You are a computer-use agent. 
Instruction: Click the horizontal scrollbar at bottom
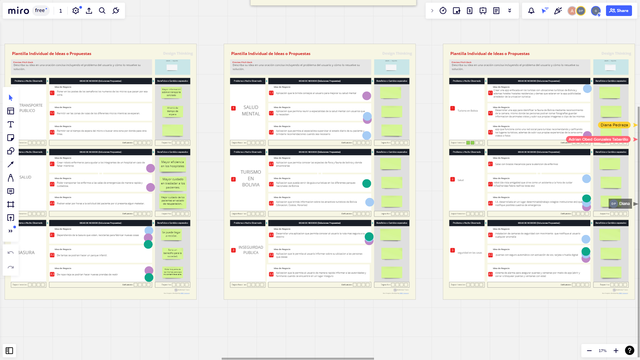coord(298,358)
